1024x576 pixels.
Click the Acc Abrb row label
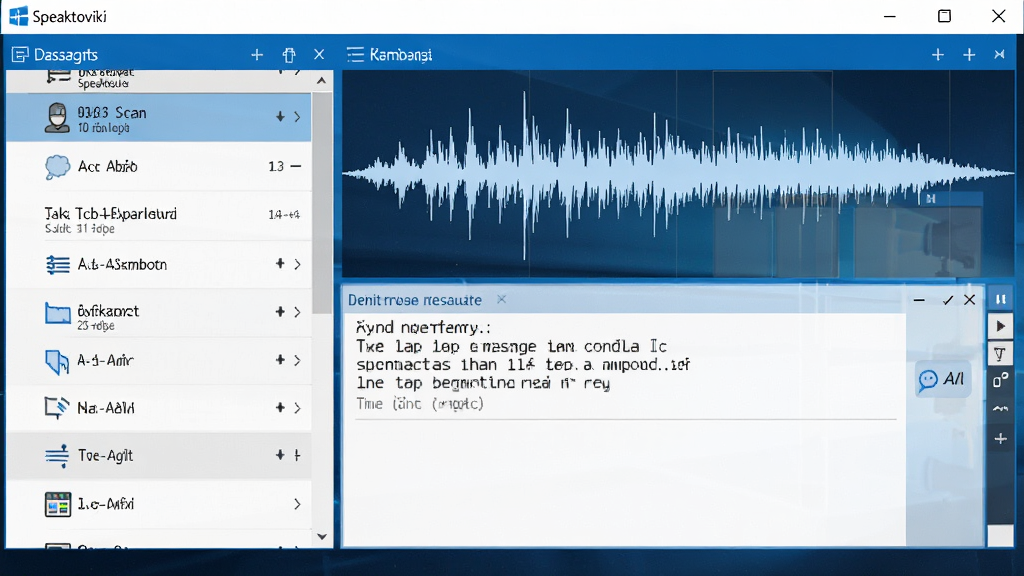(x=108, y=167)
